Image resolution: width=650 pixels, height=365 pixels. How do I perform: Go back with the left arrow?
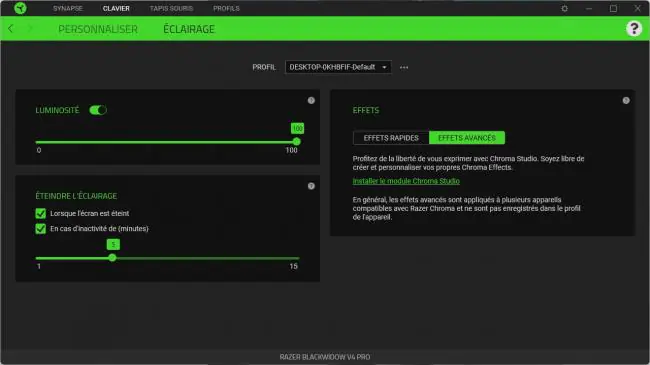coord(11,29)
